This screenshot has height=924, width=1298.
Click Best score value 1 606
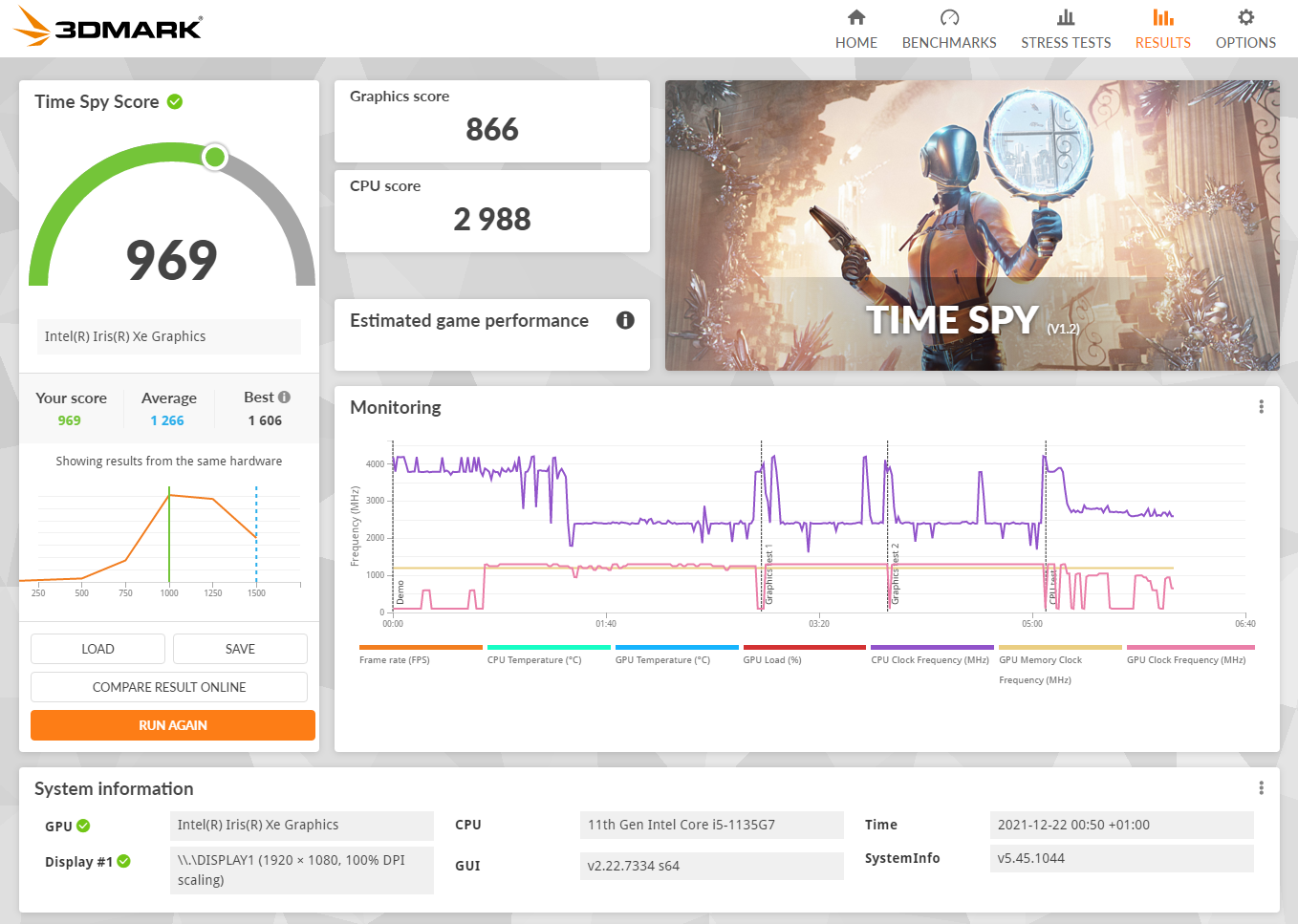265,420
